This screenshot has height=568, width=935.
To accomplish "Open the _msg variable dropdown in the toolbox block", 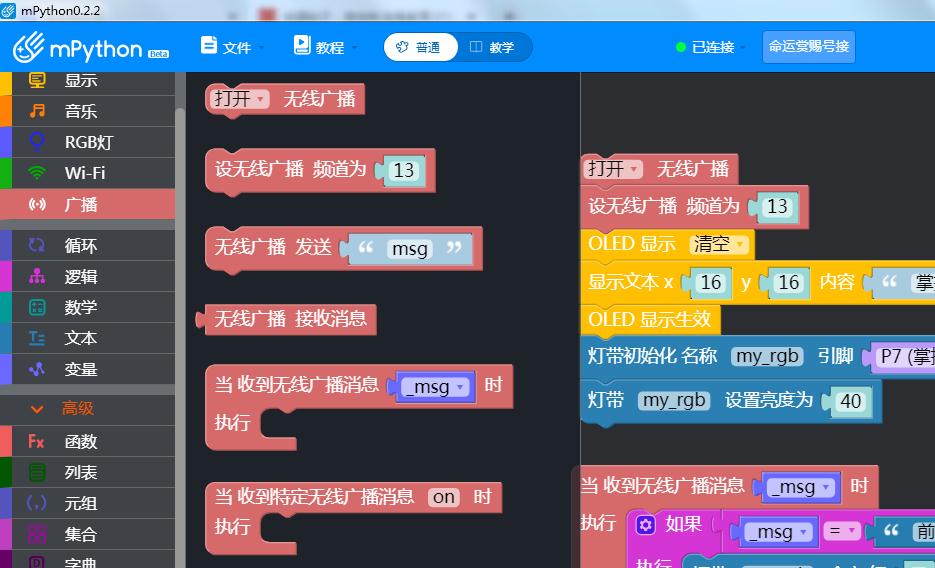I will (x=436, y=387).
